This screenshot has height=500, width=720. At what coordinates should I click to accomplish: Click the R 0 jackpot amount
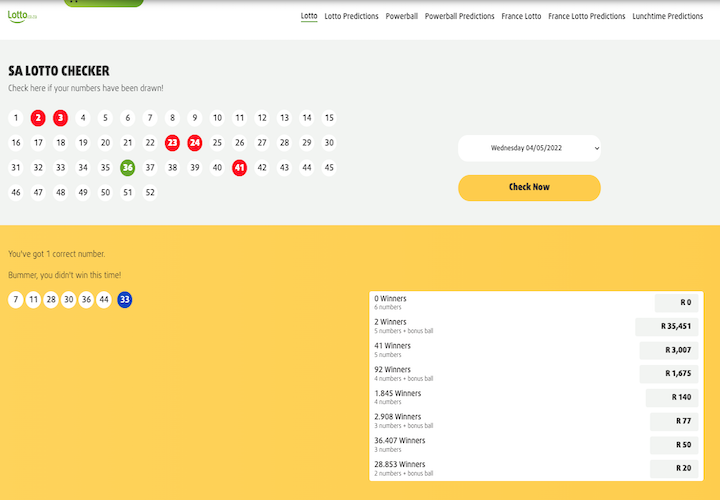click(676, 303)
